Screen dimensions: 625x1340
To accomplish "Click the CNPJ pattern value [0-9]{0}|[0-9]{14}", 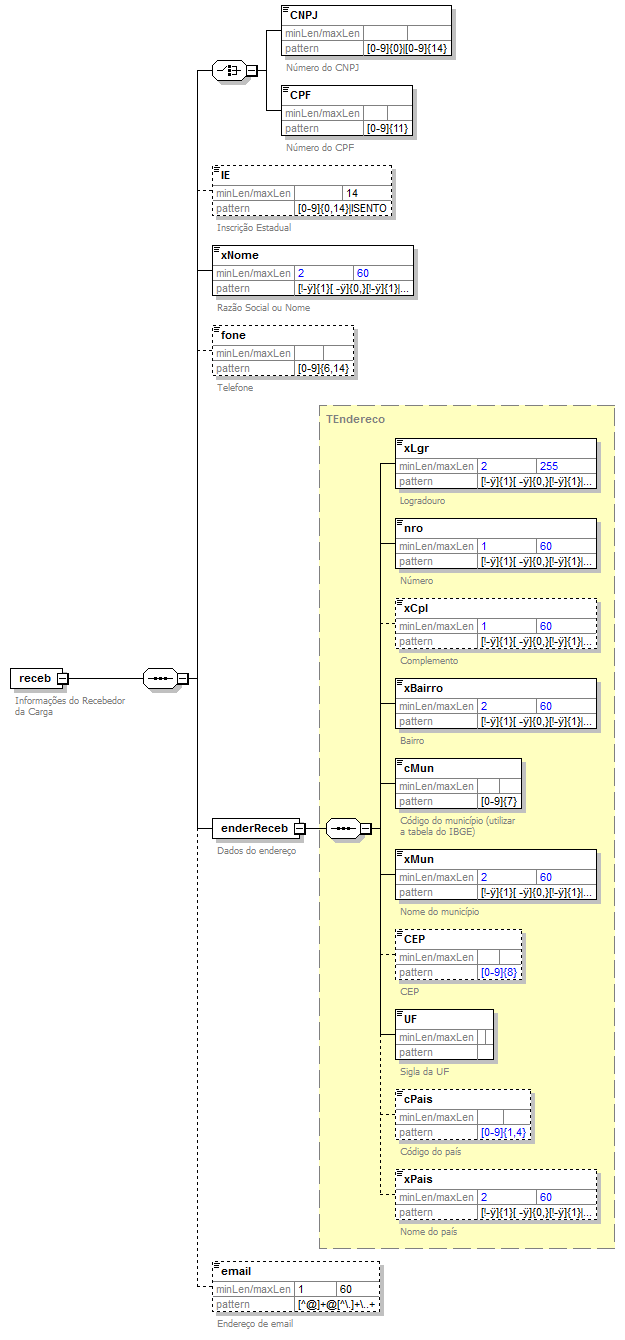I will click(x=407, y=48).
